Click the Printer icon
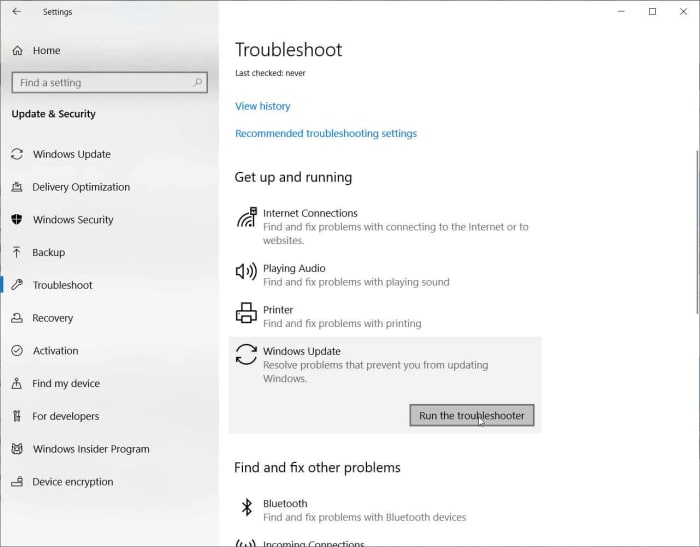Screen dimensions: 700x547 click(246, 314)
